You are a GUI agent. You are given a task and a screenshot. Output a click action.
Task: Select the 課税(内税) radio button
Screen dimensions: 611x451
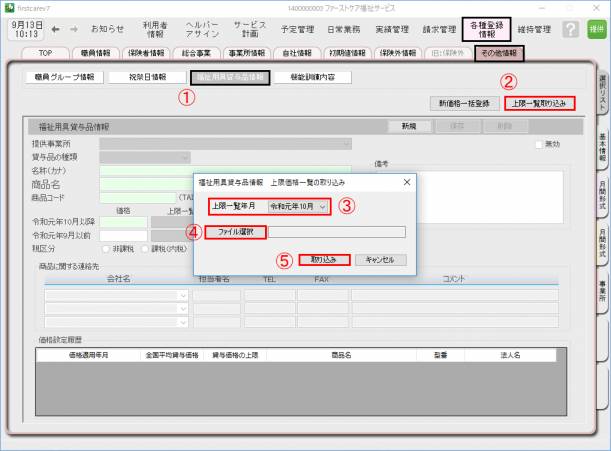click(146, 249)
